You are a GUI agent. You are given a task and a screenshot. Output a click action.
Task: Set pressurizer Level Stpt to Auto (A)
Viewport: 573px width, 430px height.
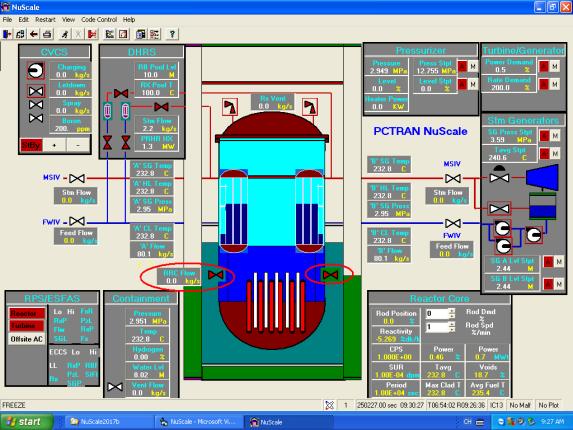click(x=463, y=84)
